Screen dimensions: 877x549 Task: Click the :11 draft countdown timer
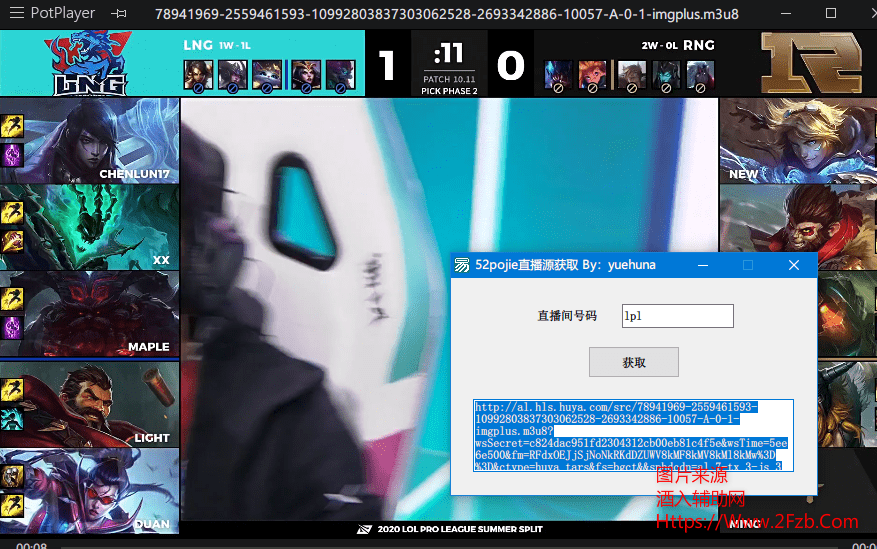coord(449,54)
